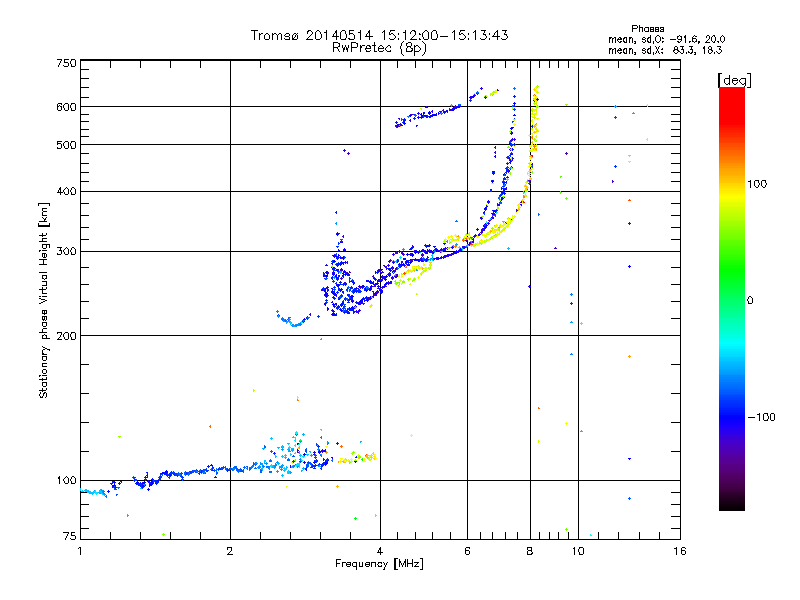Click the x-axis '1' tick label
Viewport: 800px width, 600px height.
tap(80, 551)
